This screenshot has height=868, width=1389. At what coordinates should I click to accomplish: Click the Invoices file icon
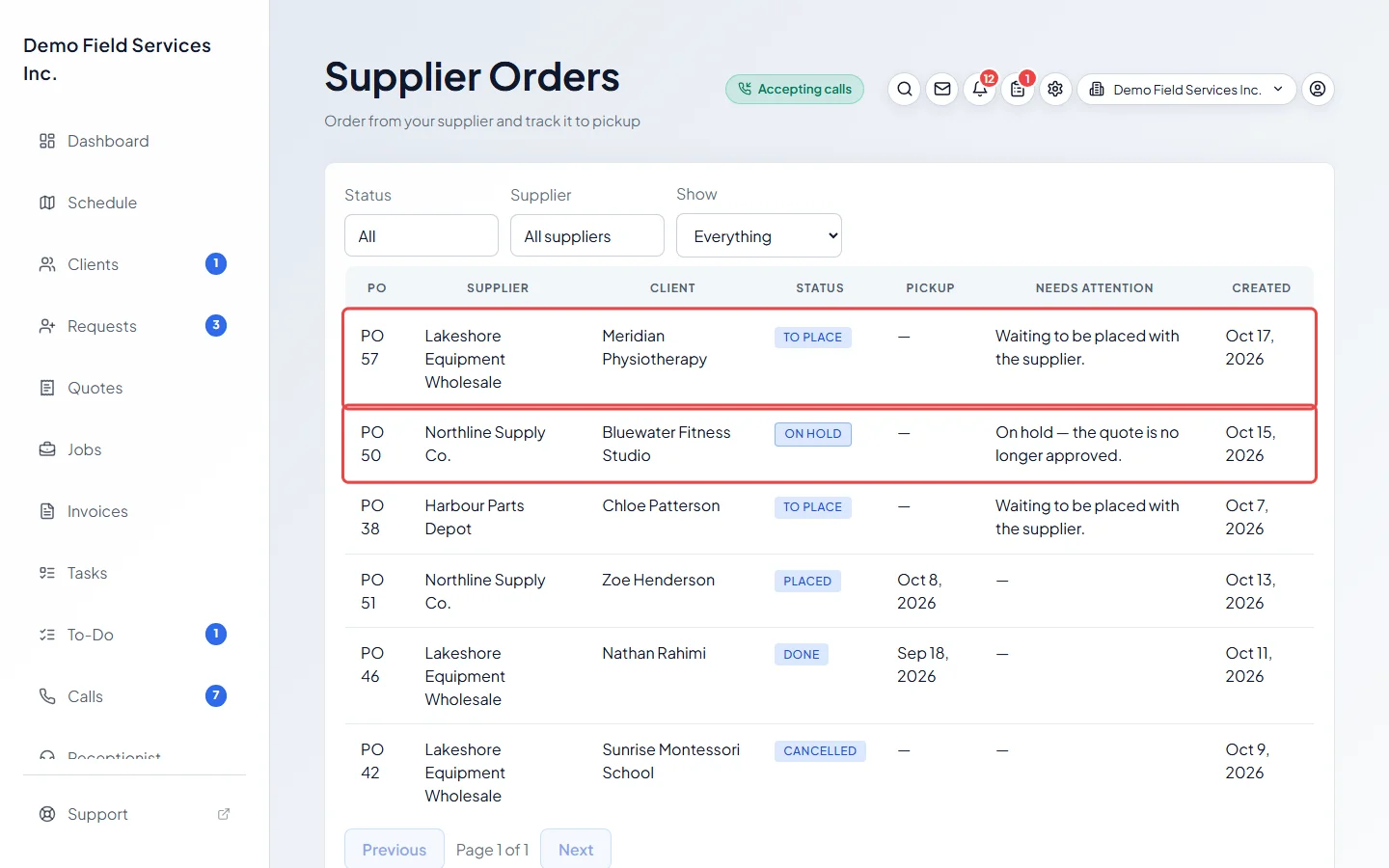point(47,511)
